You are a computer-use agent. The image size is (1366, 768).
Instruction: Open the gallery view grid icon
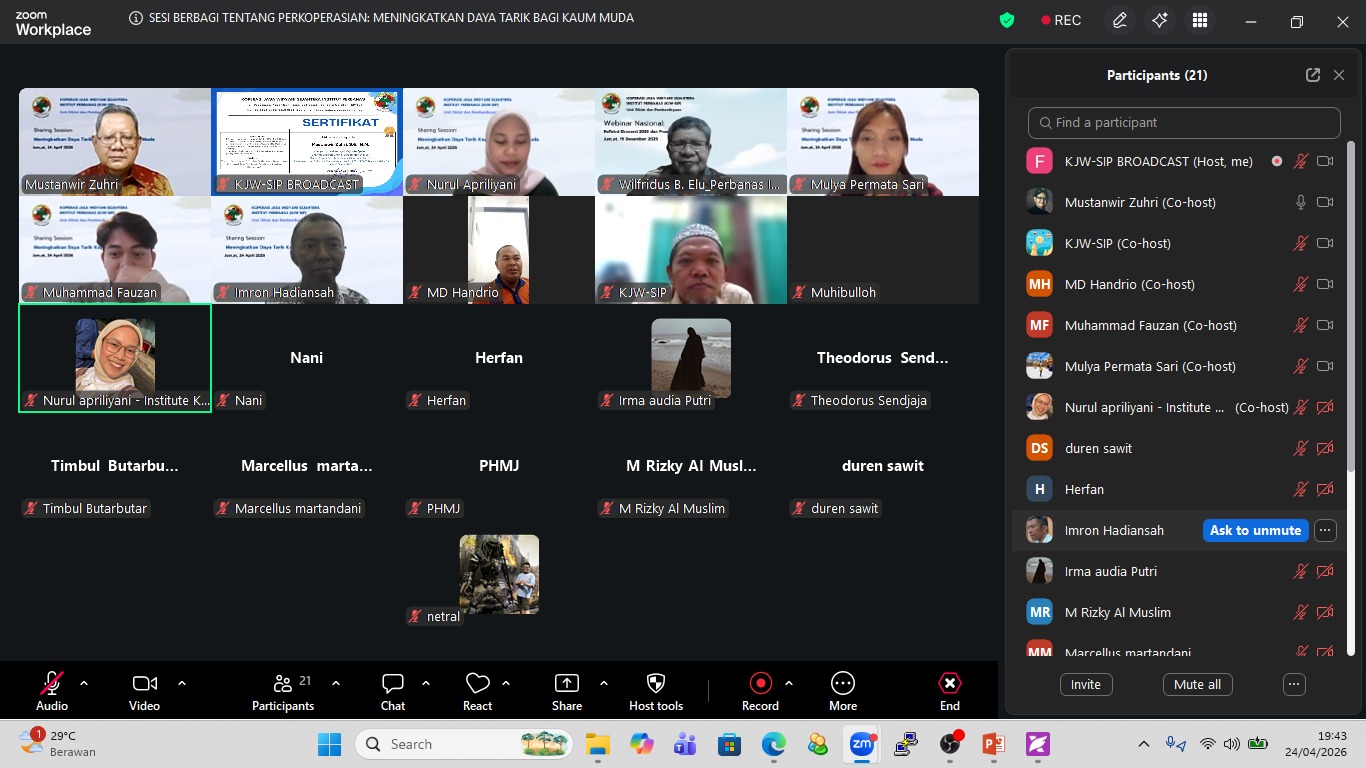coord(1200,21)
